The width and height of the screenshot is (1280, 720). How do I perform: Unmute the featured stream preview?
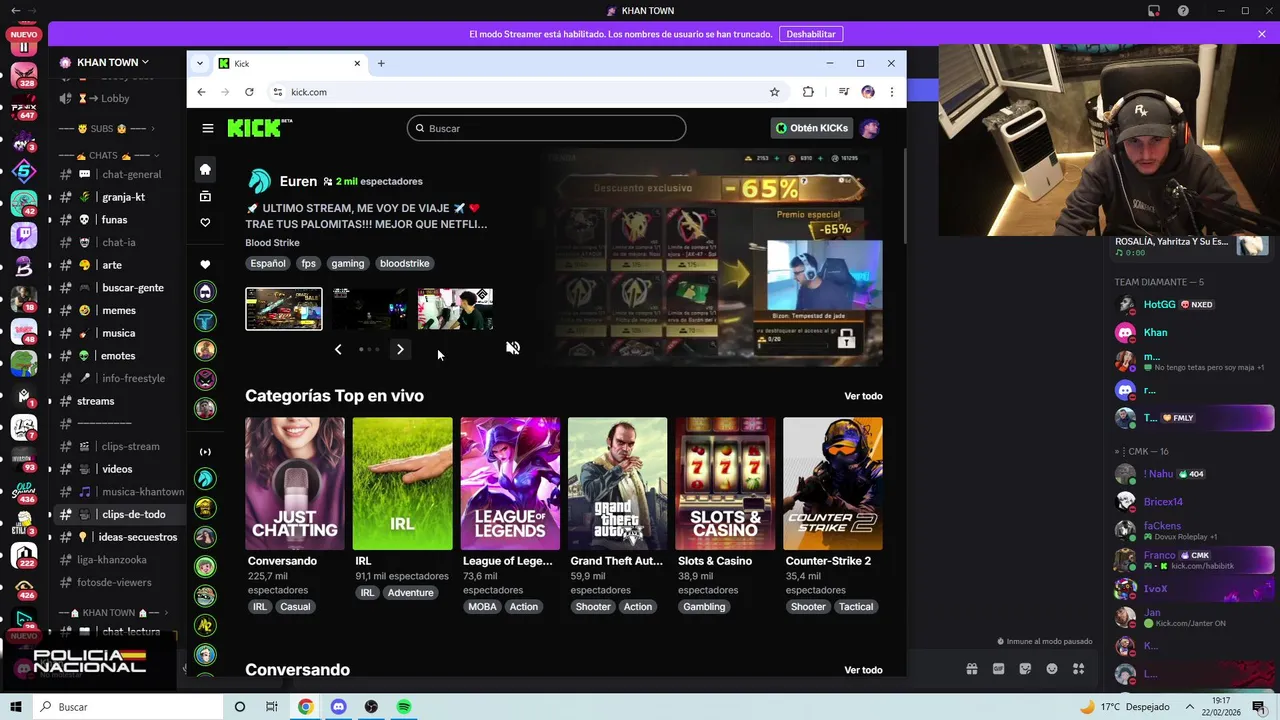click(x=513, y=348)
